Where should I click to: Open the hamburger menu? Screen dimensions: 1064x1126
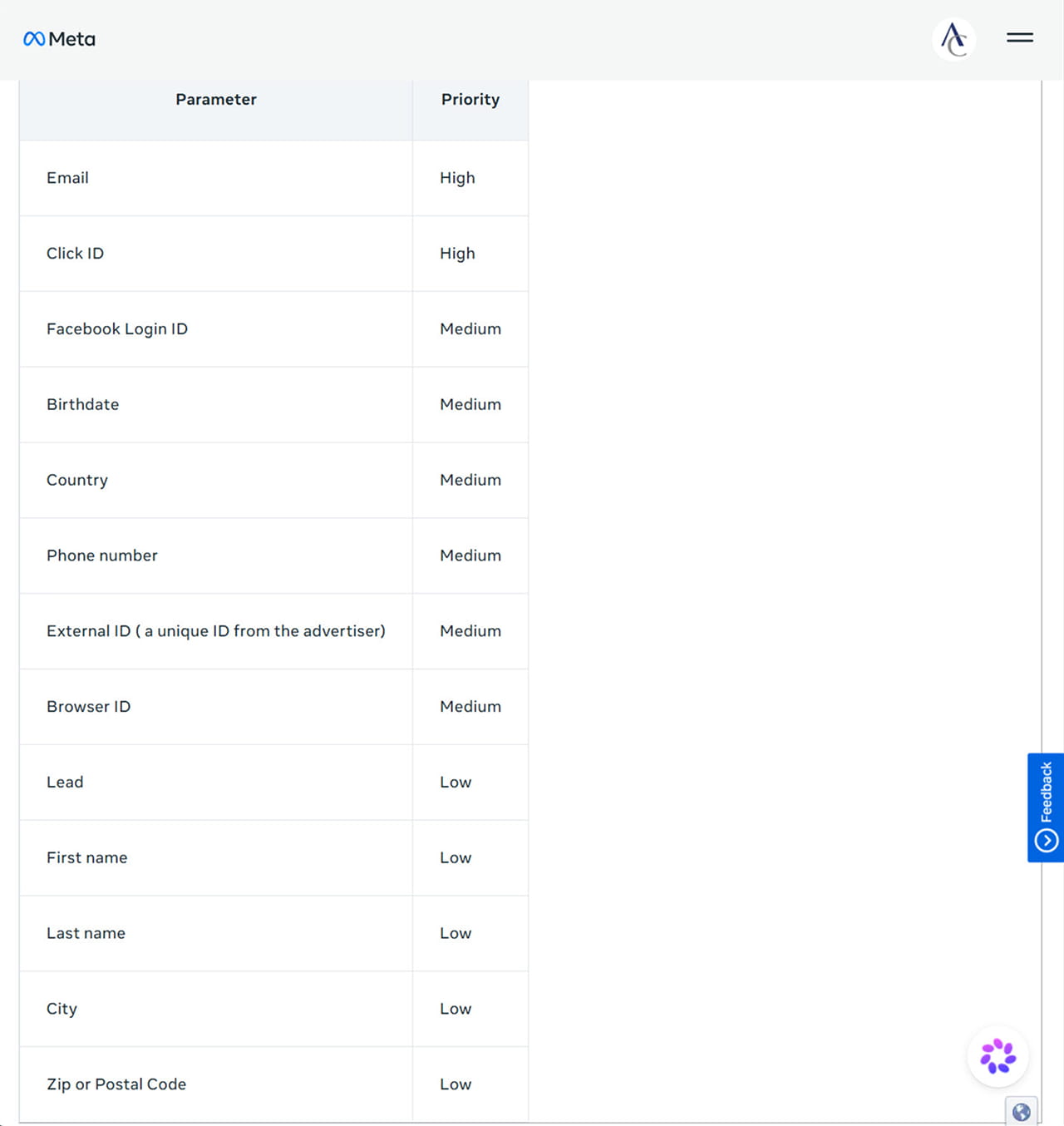(1020, 37)
